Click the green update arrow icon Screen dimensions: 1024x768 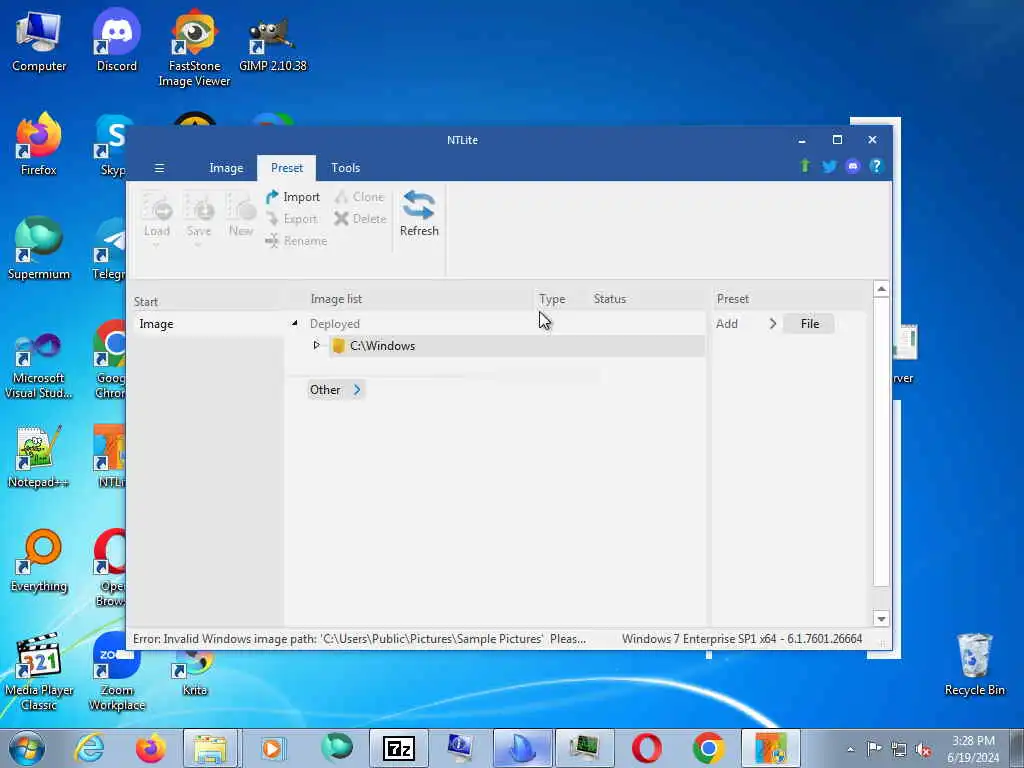[805, 167]
